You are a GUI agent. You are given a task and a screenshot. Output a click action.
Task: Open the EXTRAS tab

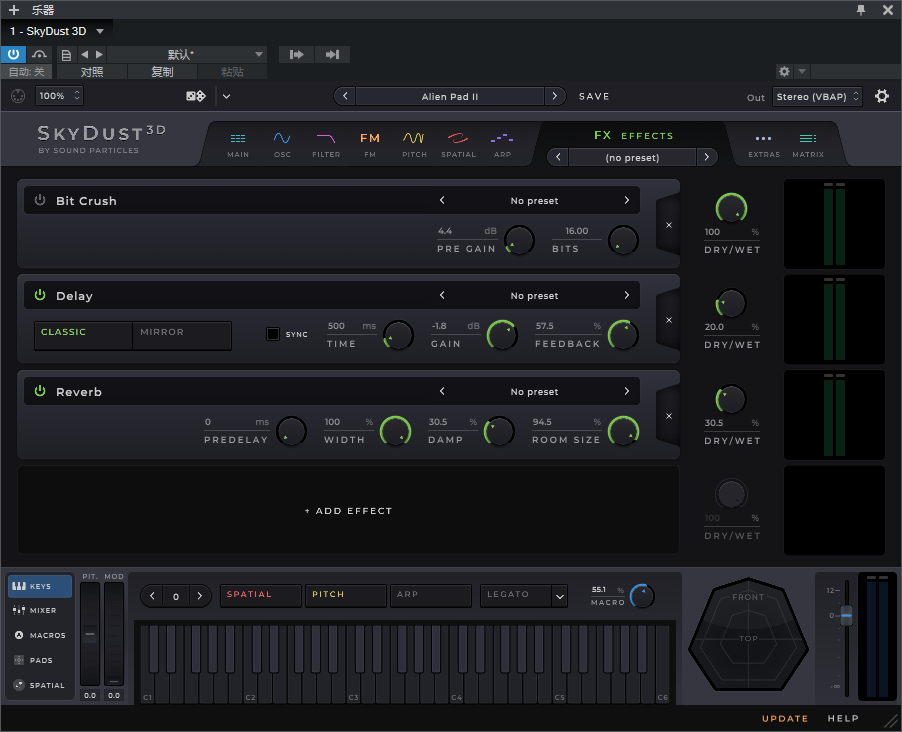(x=764, y=144)
